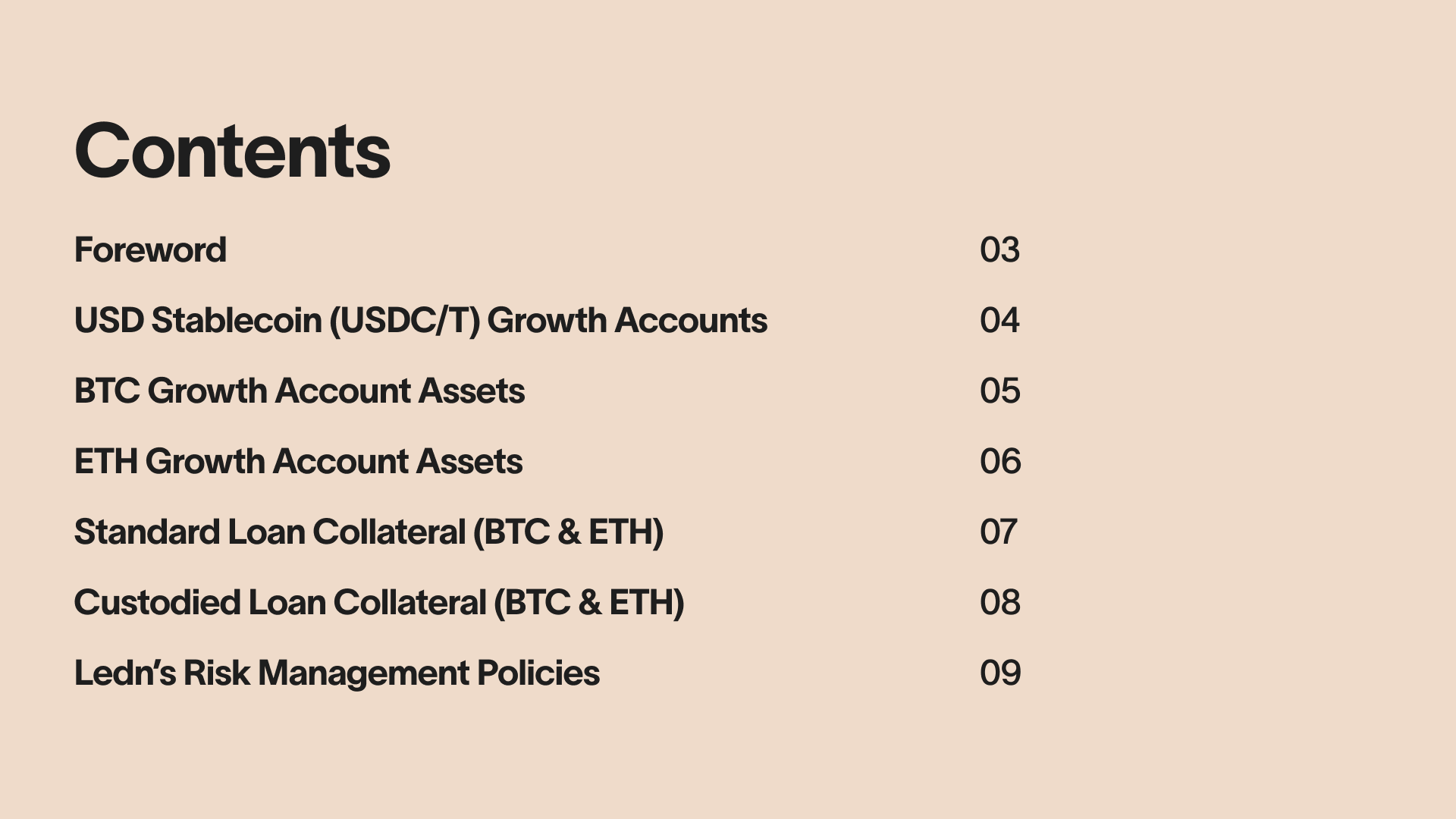
Task: Select the Standard Loan Collateral entry
Action: click(x=369, y=532)
